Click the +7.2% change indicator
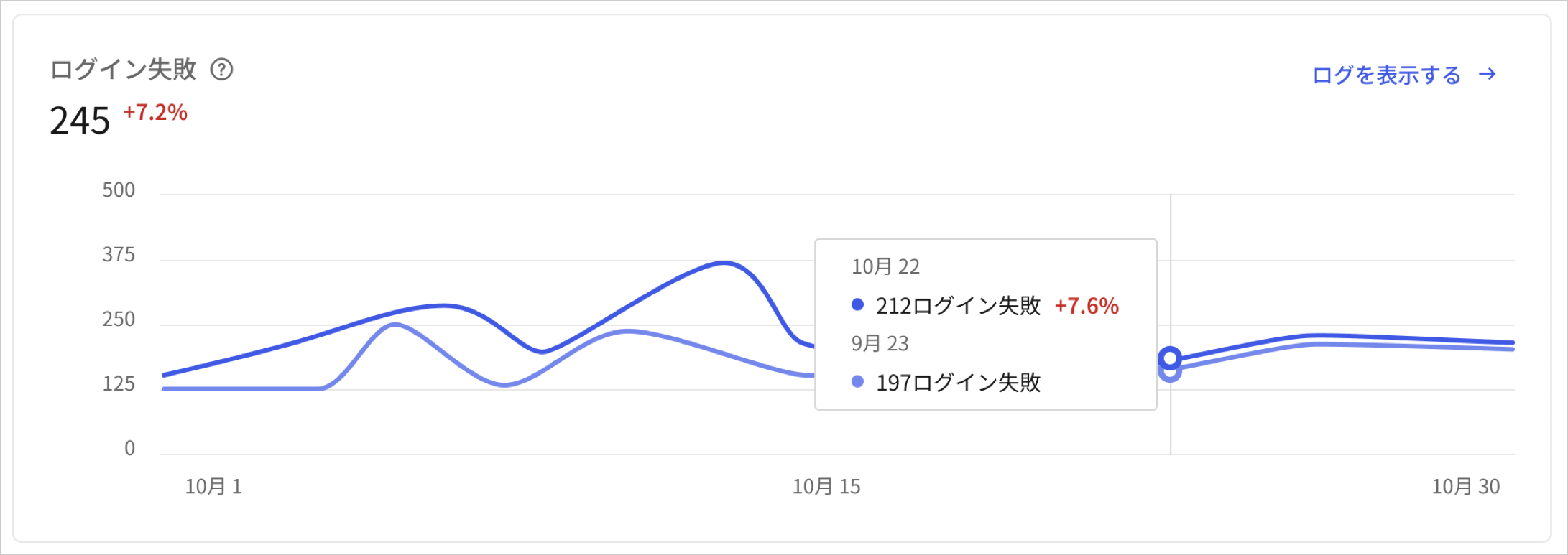This screenshot has height=555, width=1568. 155,112
